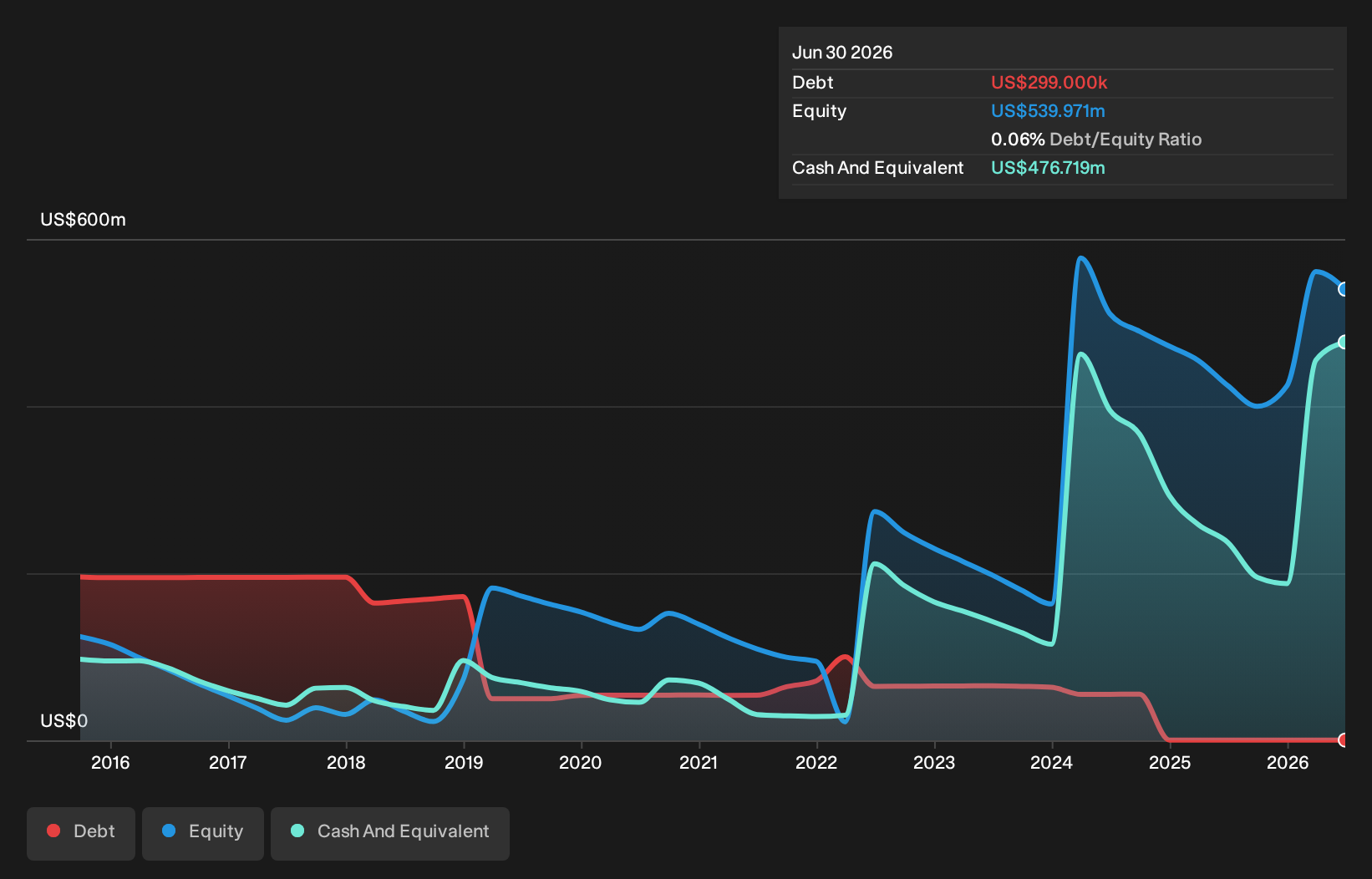Click the 2018 x-axis label
This screenshot has width=1372, height=879.
(346, 763)
